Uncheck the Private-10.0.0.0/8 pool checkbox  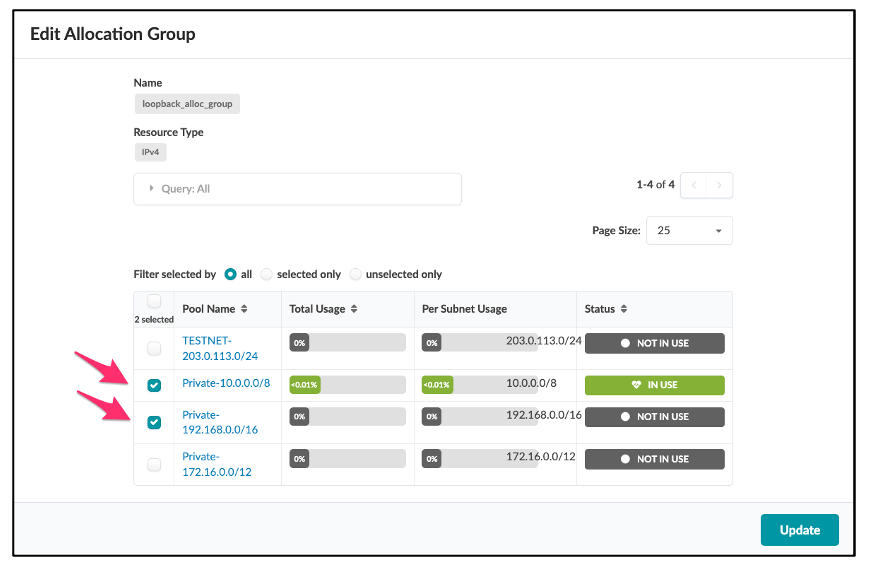[154, 385]
